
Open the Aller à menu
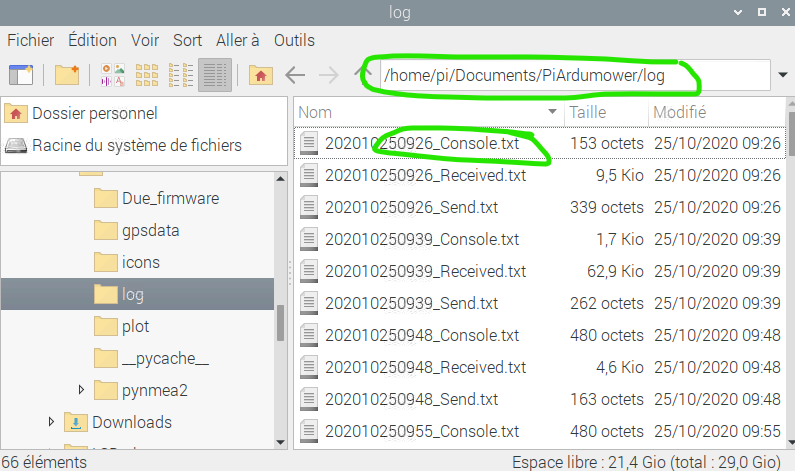point(237,40)
